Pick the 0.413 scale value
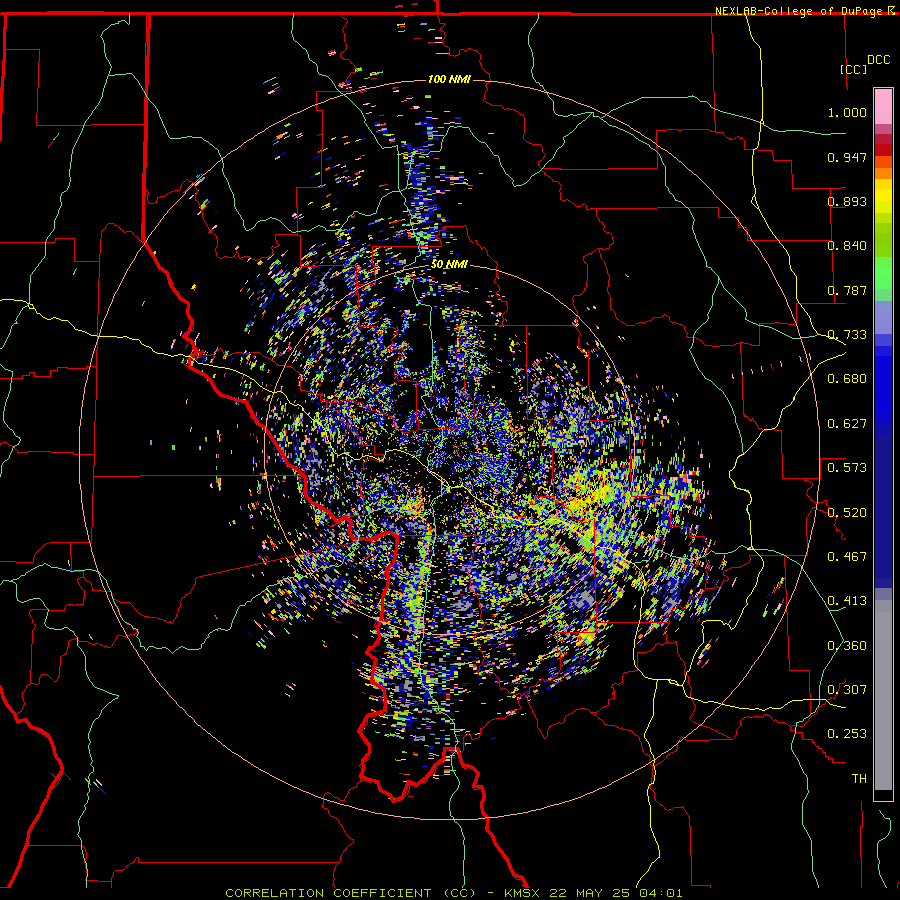Viewport: 900px width, 900px height. (x=847, y=601)
